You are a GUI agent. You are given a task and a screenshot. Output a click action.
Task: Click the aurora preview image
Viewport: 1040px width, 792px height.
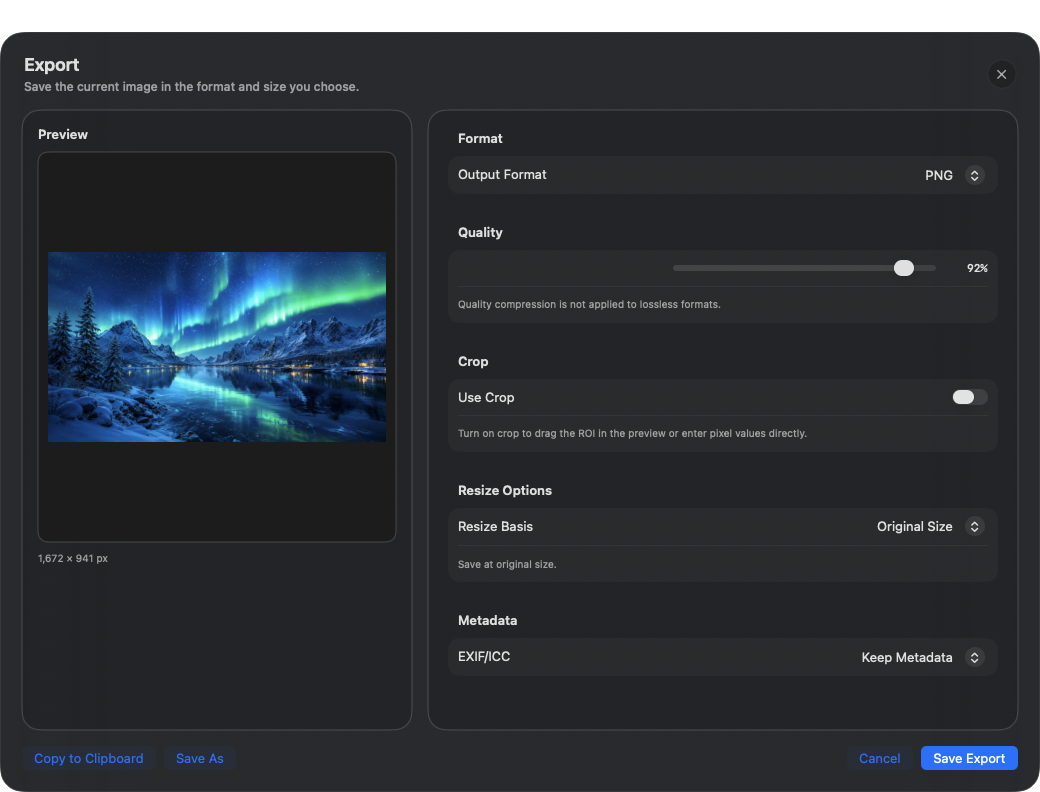[217, 346]
